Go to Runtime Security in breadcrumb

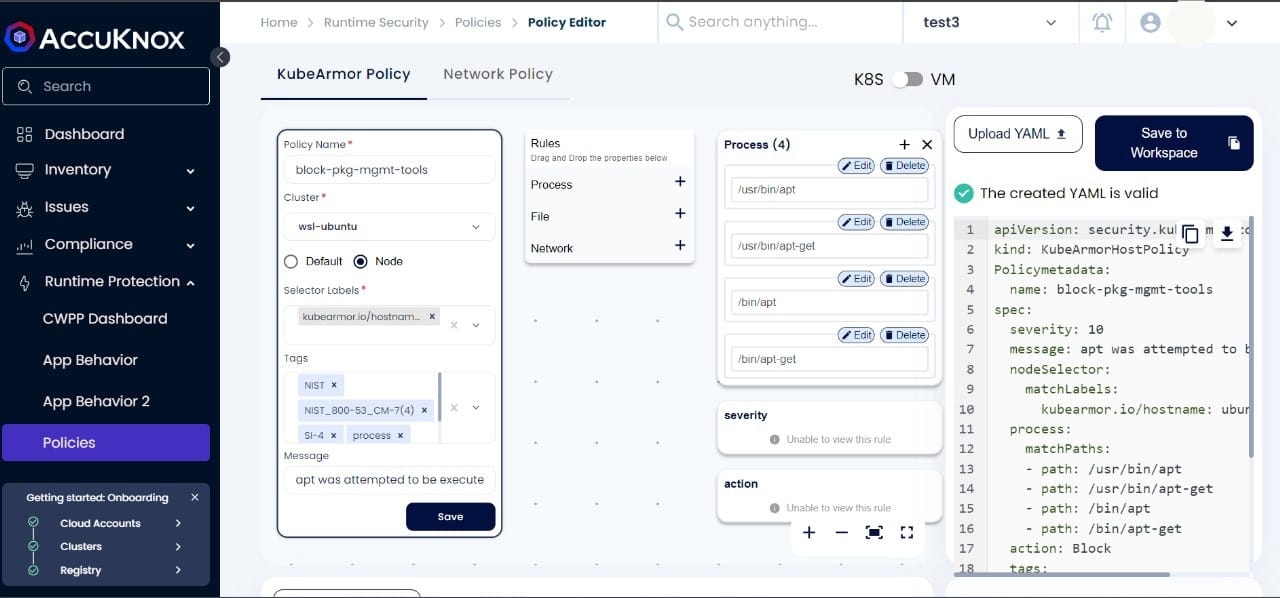click(376, 22)
